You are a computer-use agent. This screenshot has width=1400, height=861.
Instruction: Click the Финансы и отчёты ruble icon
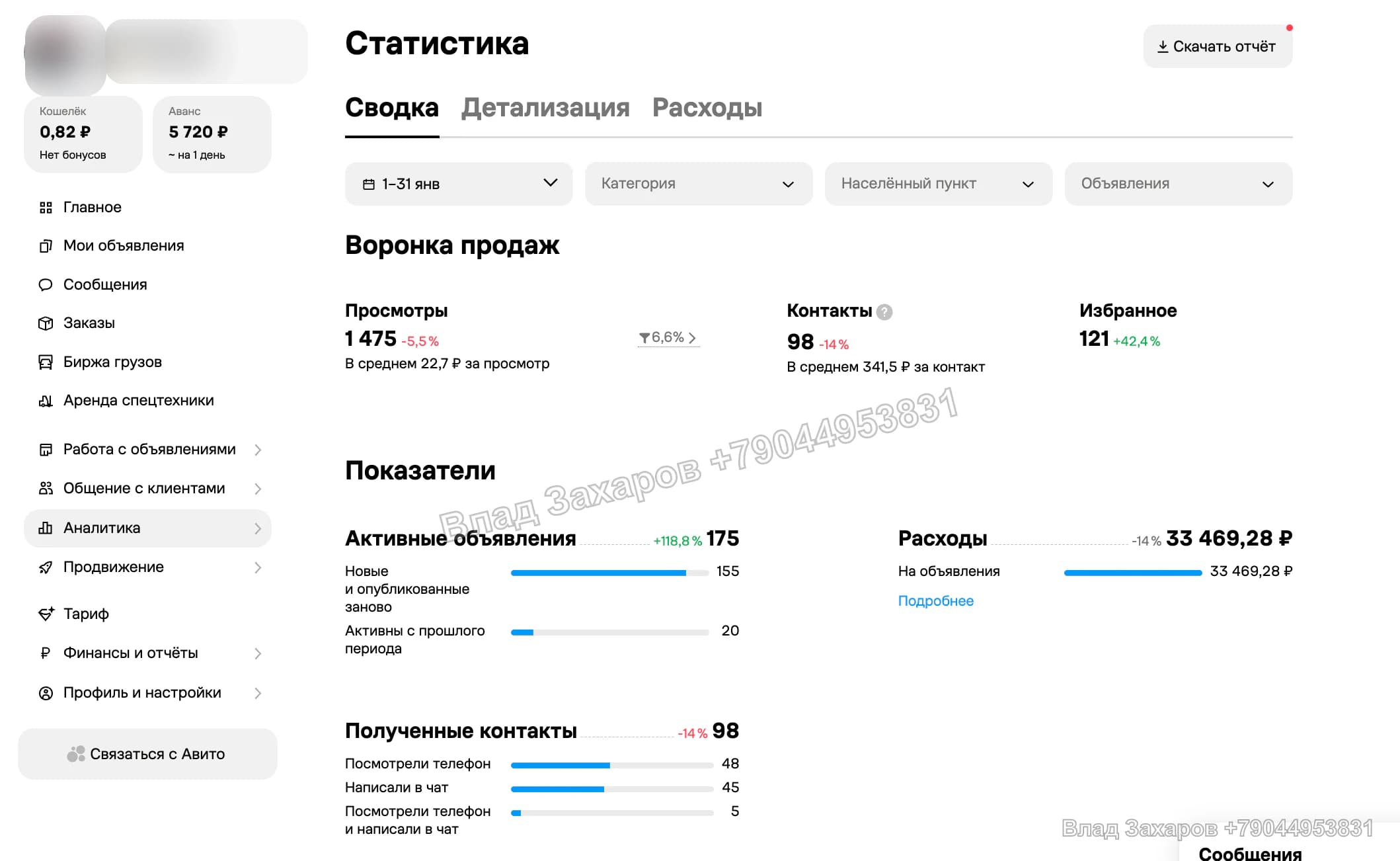tap(46, 653)
